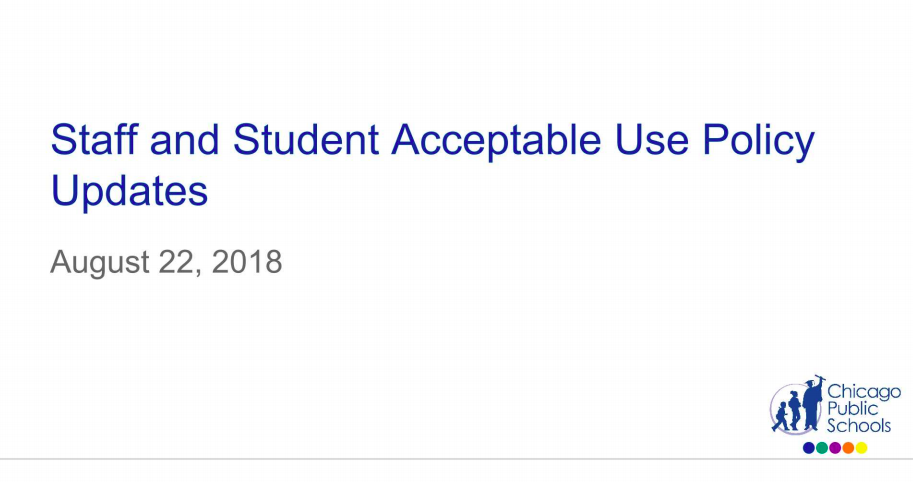Select the green dot under the logo
The width and height of the screenshot is (913, 482).
pos(822,448)
